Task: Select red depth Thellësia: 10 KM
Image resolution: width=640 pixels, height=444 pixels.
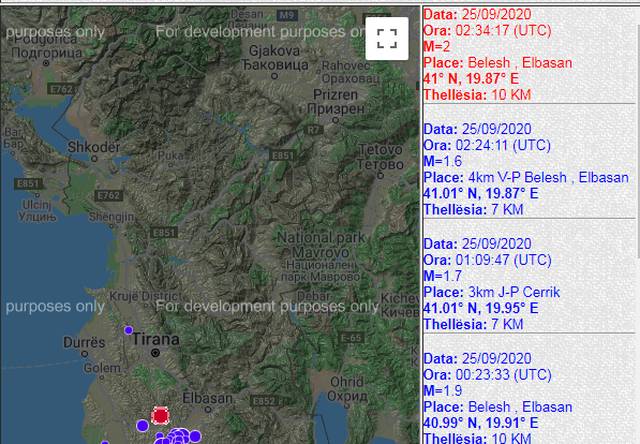Action: pyautogui.click(x=477, y=95)
